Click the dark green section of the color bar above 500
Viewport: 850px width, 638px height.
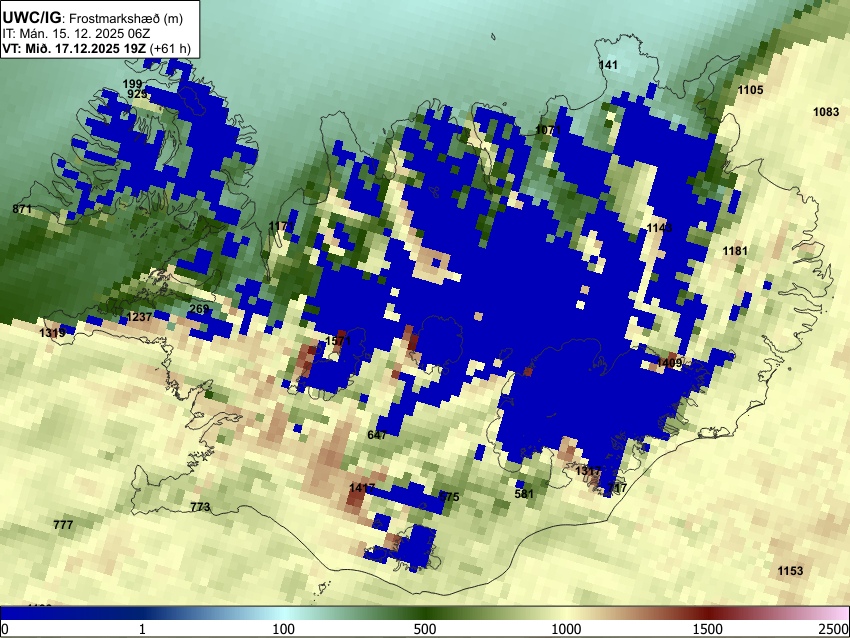425,614
